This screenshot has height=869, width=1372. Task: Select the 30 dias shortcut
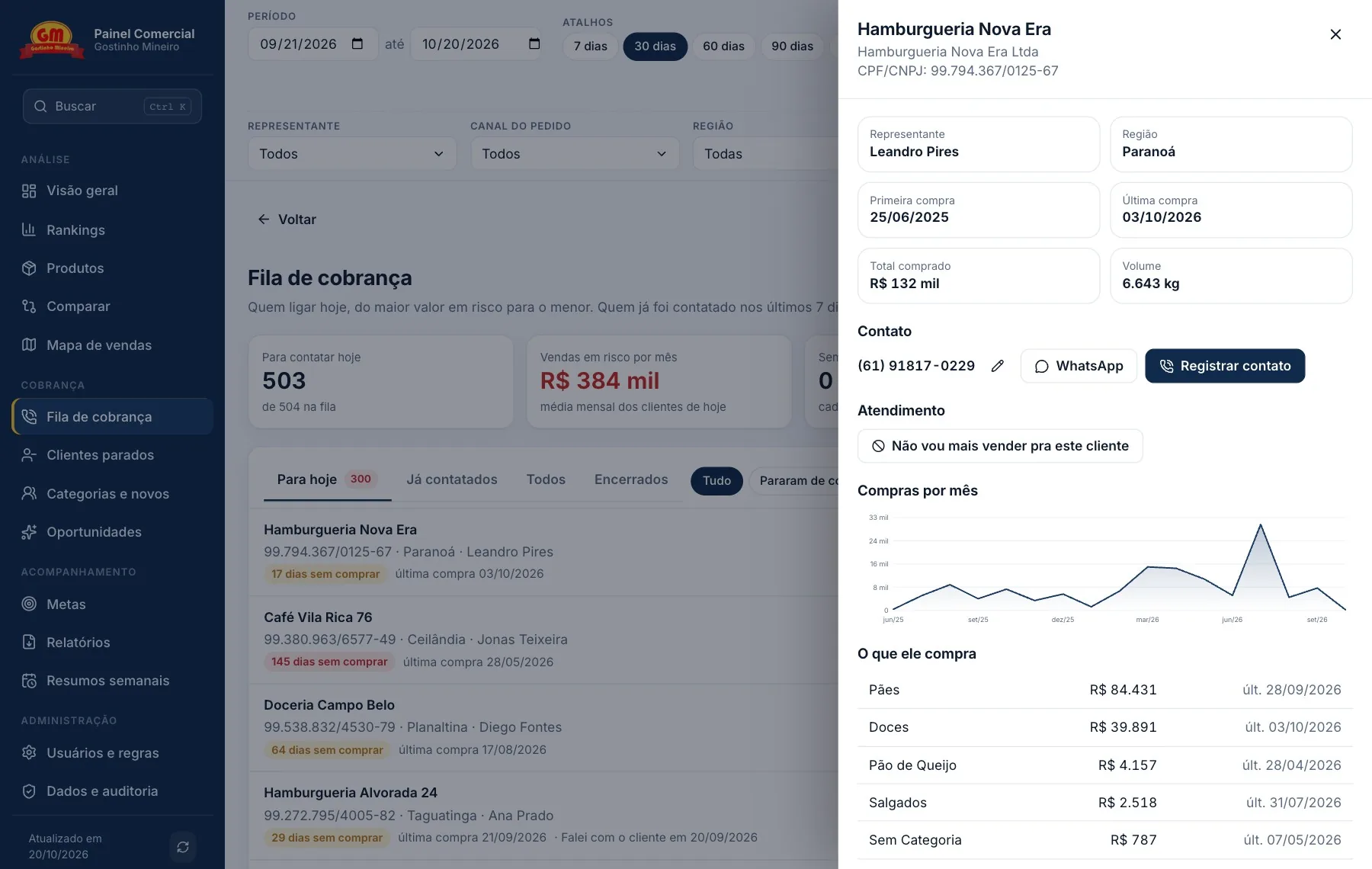coord(656,46)
